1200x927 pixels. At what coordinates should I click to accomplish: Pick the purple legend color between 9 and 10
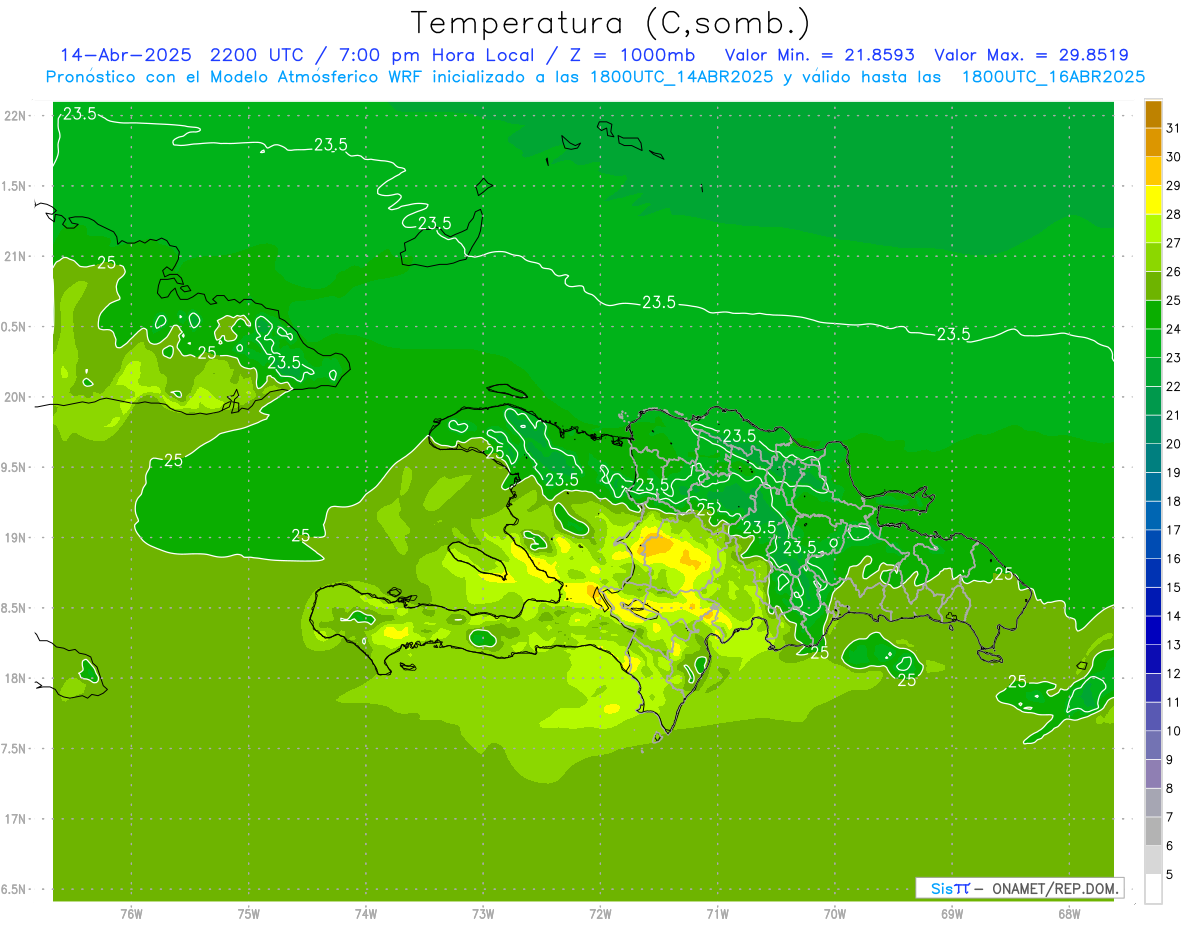click(x=1153, y=745)
